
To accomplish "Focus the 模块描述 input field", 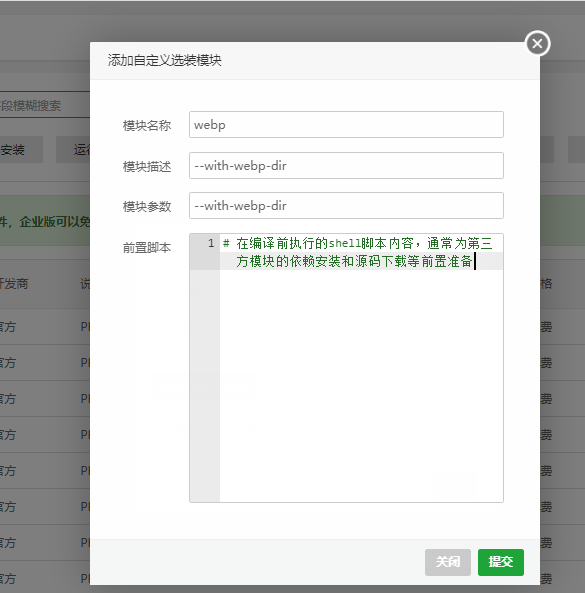I will pos(346,166).
